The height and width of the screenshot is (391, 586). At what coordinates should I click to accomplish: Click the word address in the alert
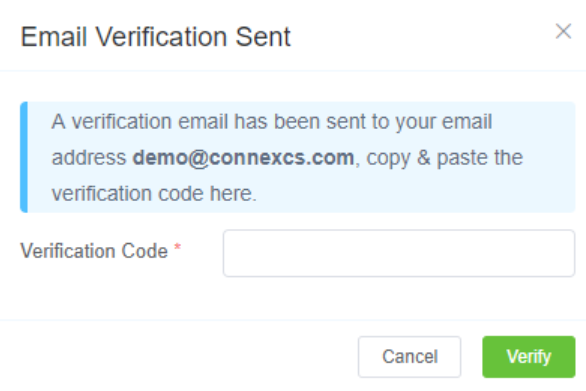pyautogui.click(x=89, y=158)
